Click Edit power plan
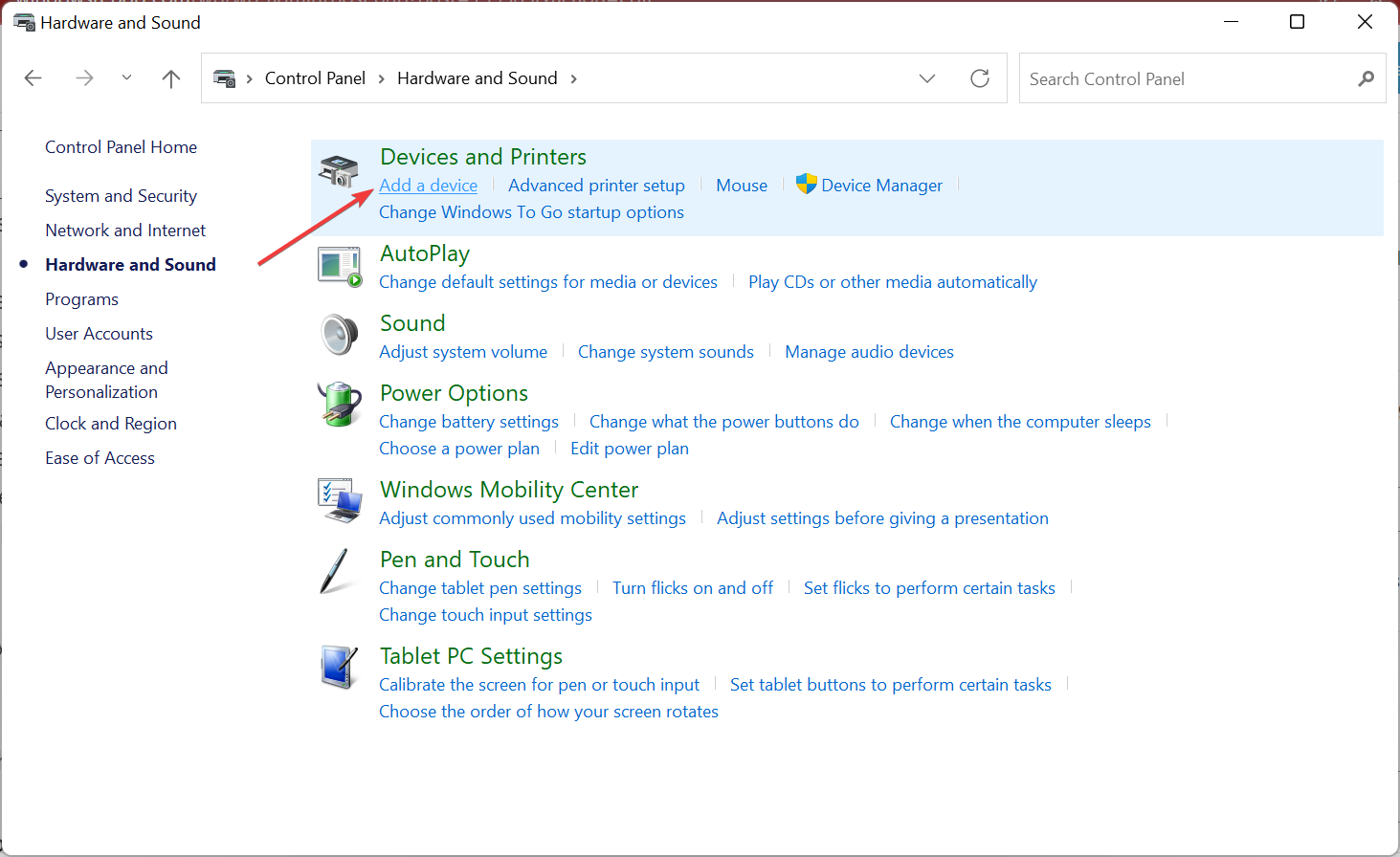 pyautogui.click(x=630, y=449)
